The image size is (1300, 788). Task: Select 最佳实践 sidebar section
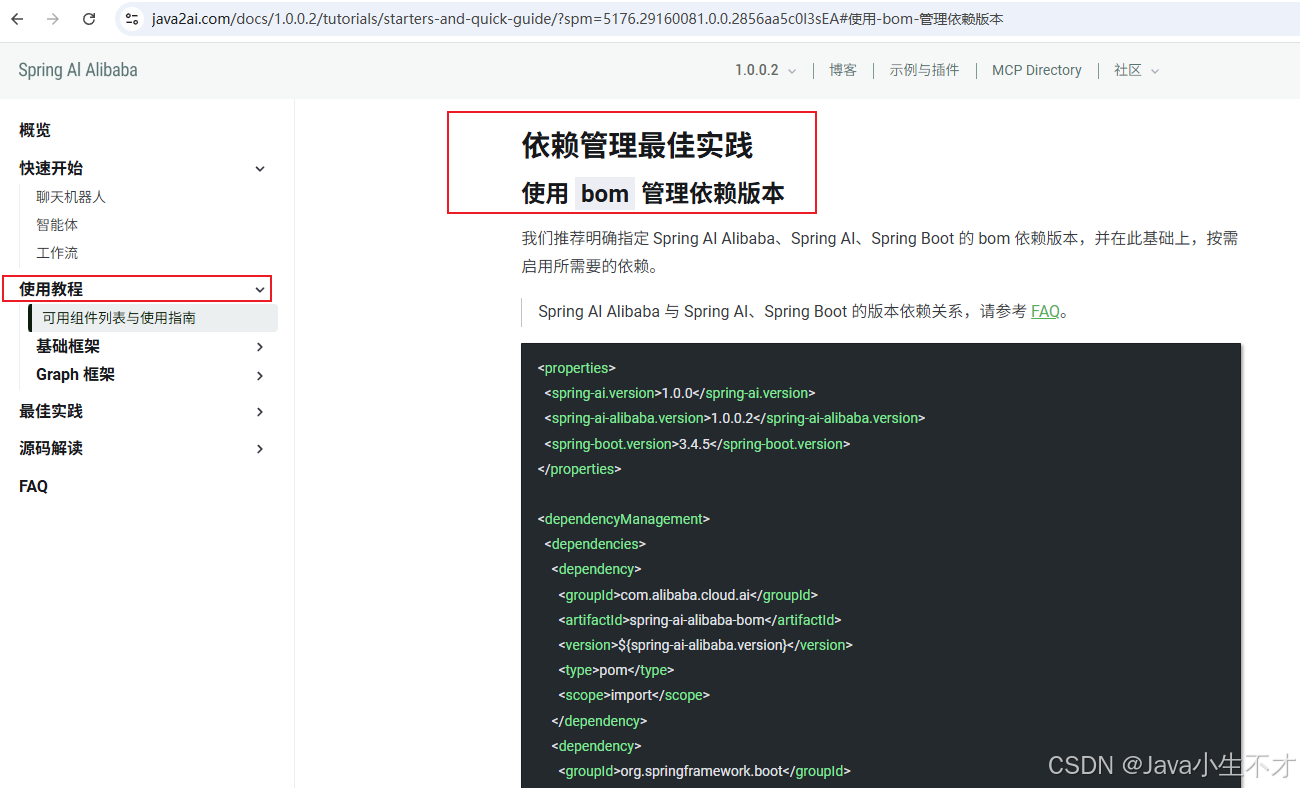click(x=51, y=411)
